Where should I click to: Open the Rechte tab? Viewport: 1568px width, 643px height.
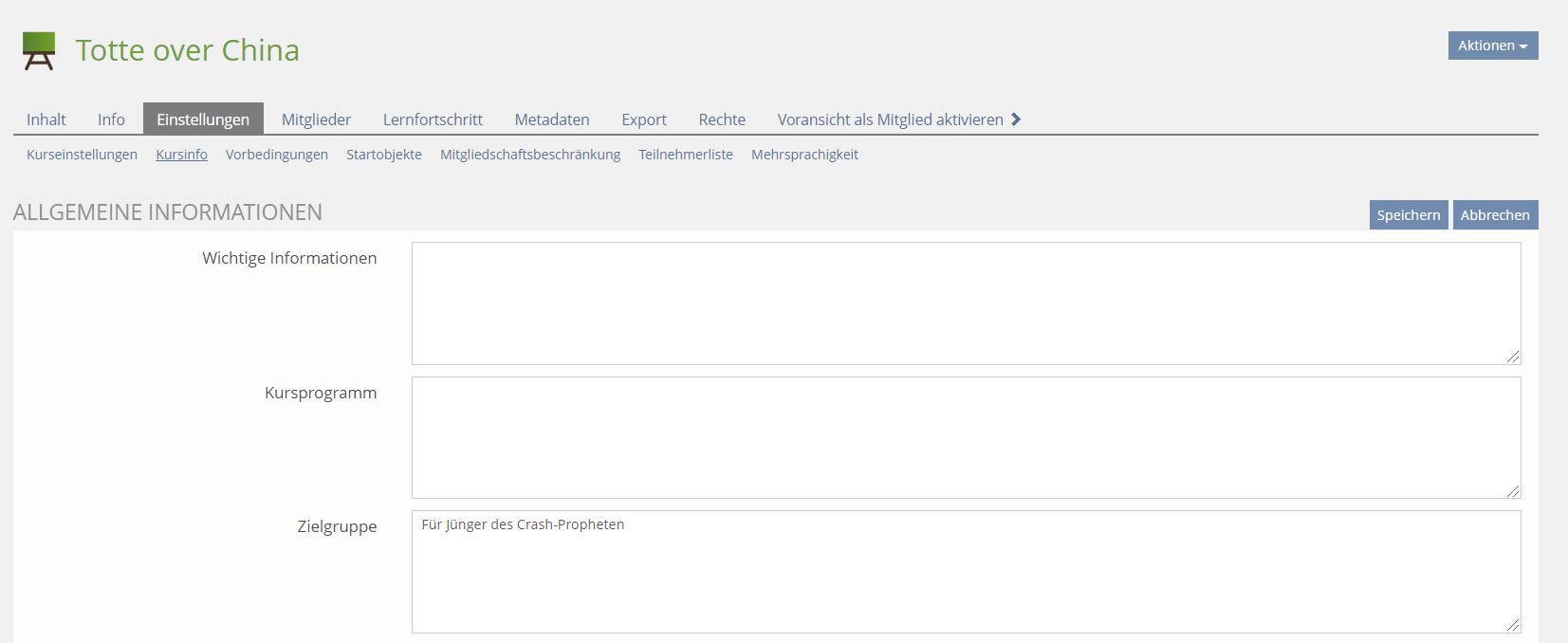coord(722,119)
